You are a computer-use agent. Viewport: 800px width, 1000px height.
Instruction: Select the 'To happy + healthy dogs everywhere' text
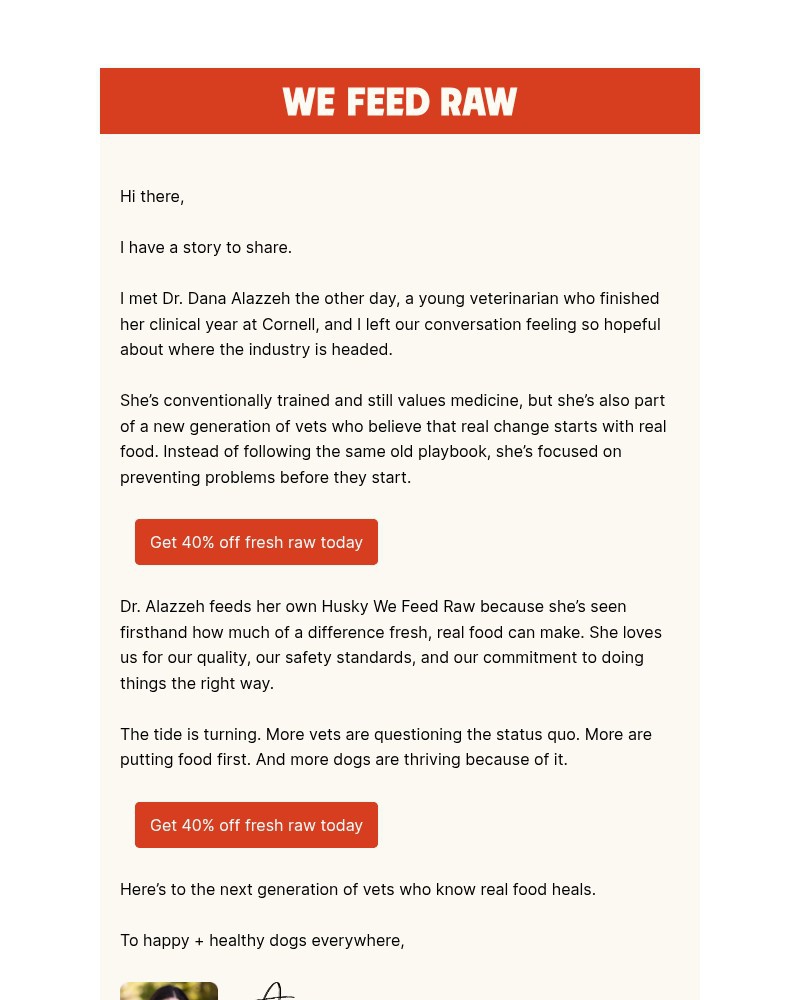(x=262, y=940)
